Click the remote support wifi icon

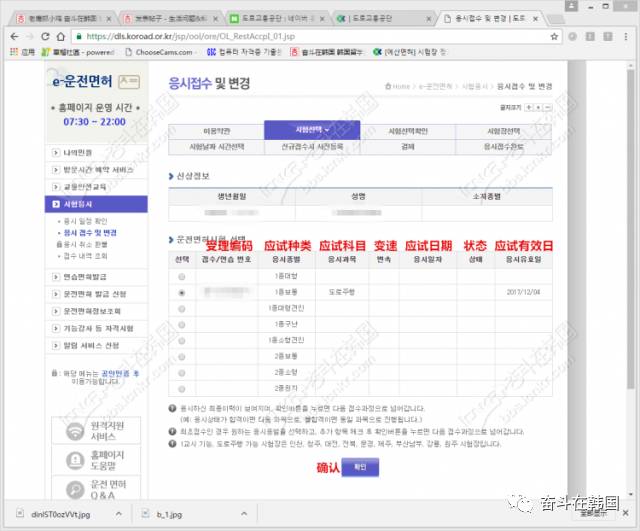point(75,431)
